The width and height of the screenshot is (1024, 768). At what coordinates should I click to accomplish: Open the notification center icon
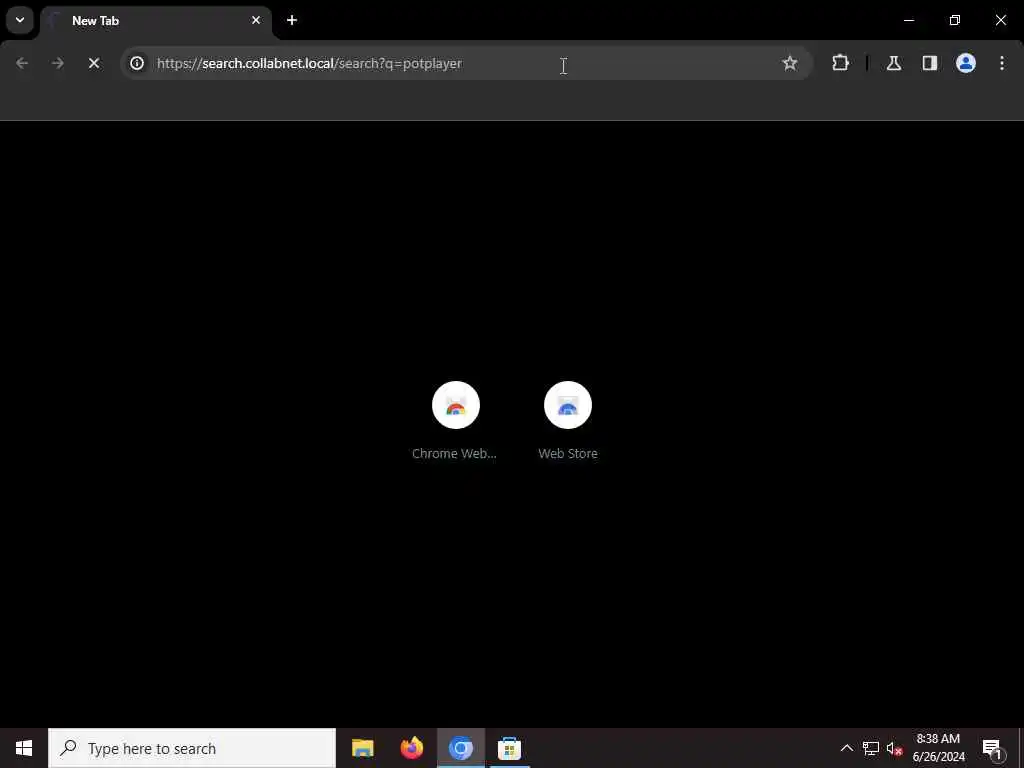992,748
